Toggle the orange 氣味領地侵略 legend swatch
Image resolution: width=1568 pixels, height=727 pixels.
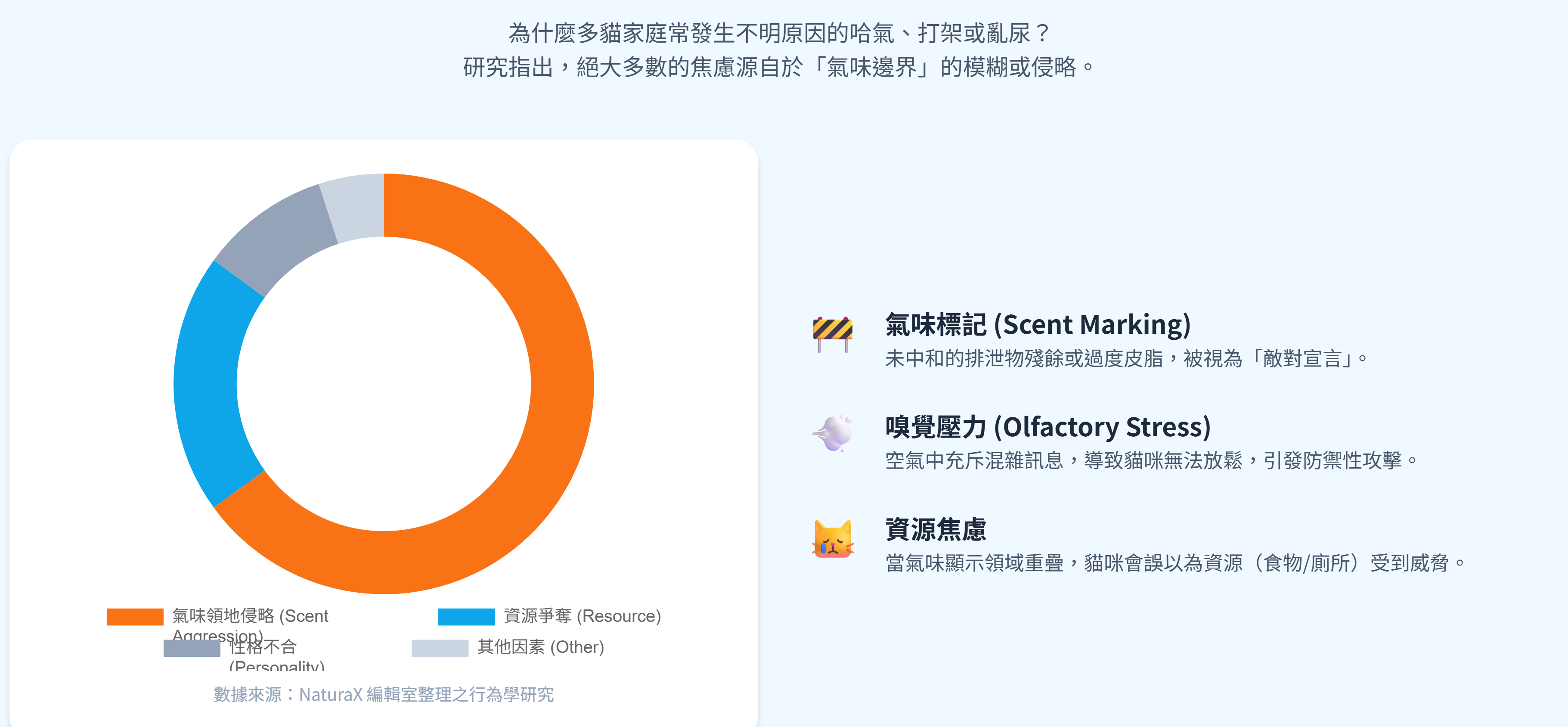(x=134, y=617)
